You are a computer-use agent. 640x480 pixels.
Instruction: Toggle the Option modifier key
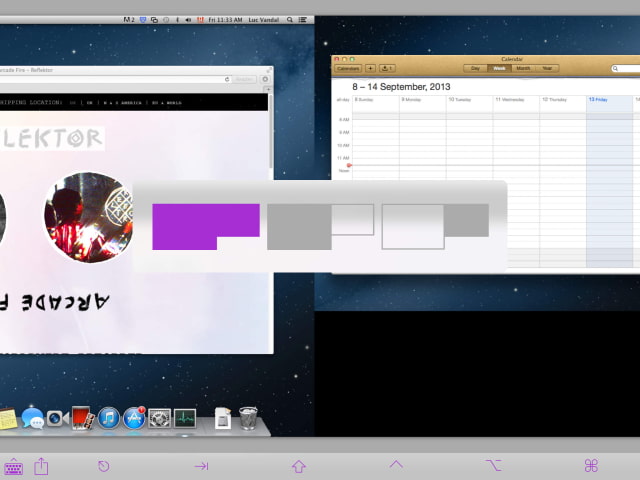coord(493,466)
